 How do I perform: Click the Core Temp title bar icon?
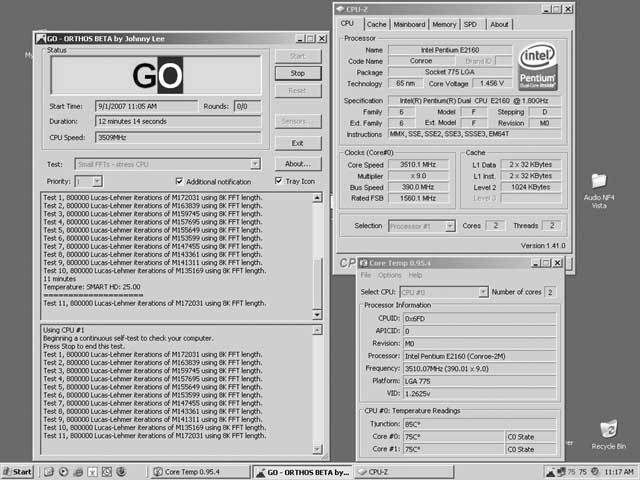pyautogui.click(x=363, y=263)
